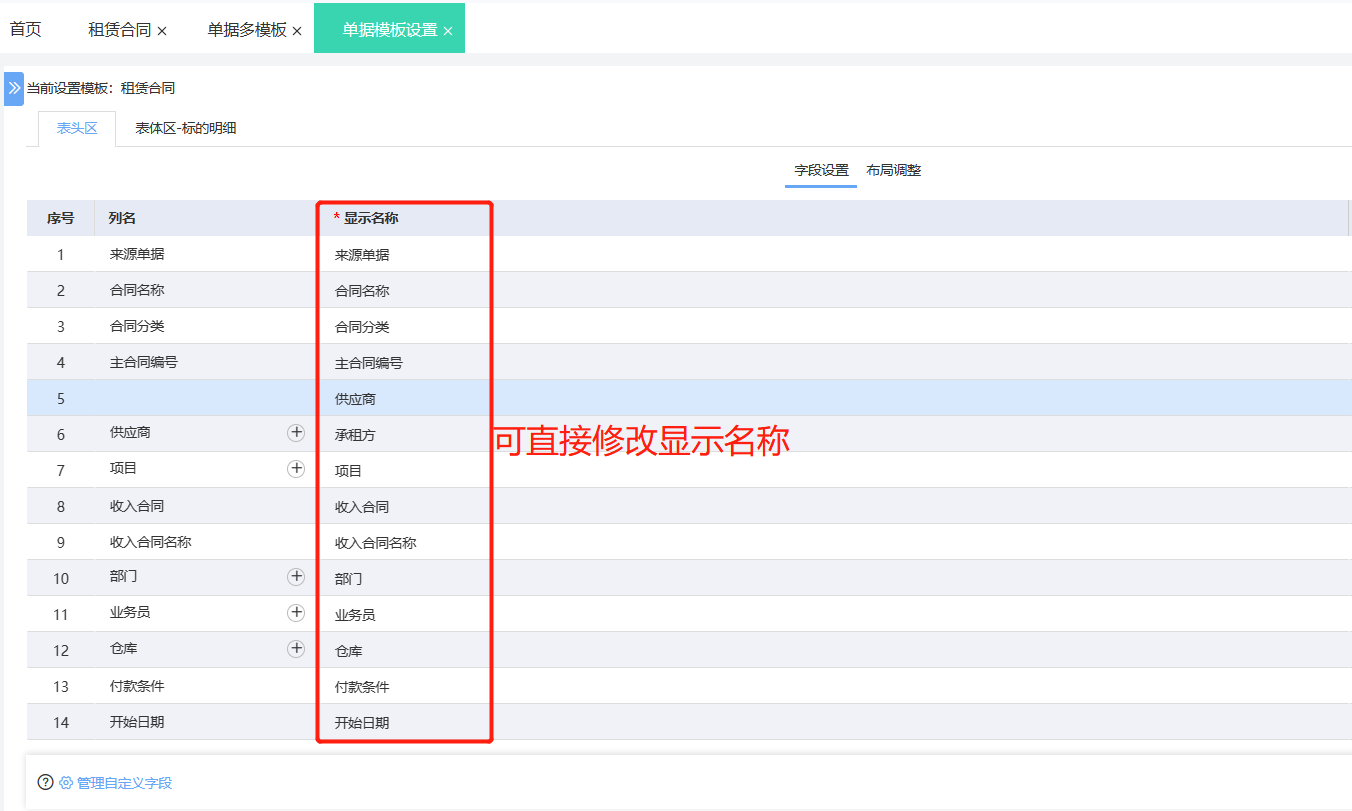Select the 表头区 tab
The height and width of the screenshot is (811, 1352).
(77, 128)
